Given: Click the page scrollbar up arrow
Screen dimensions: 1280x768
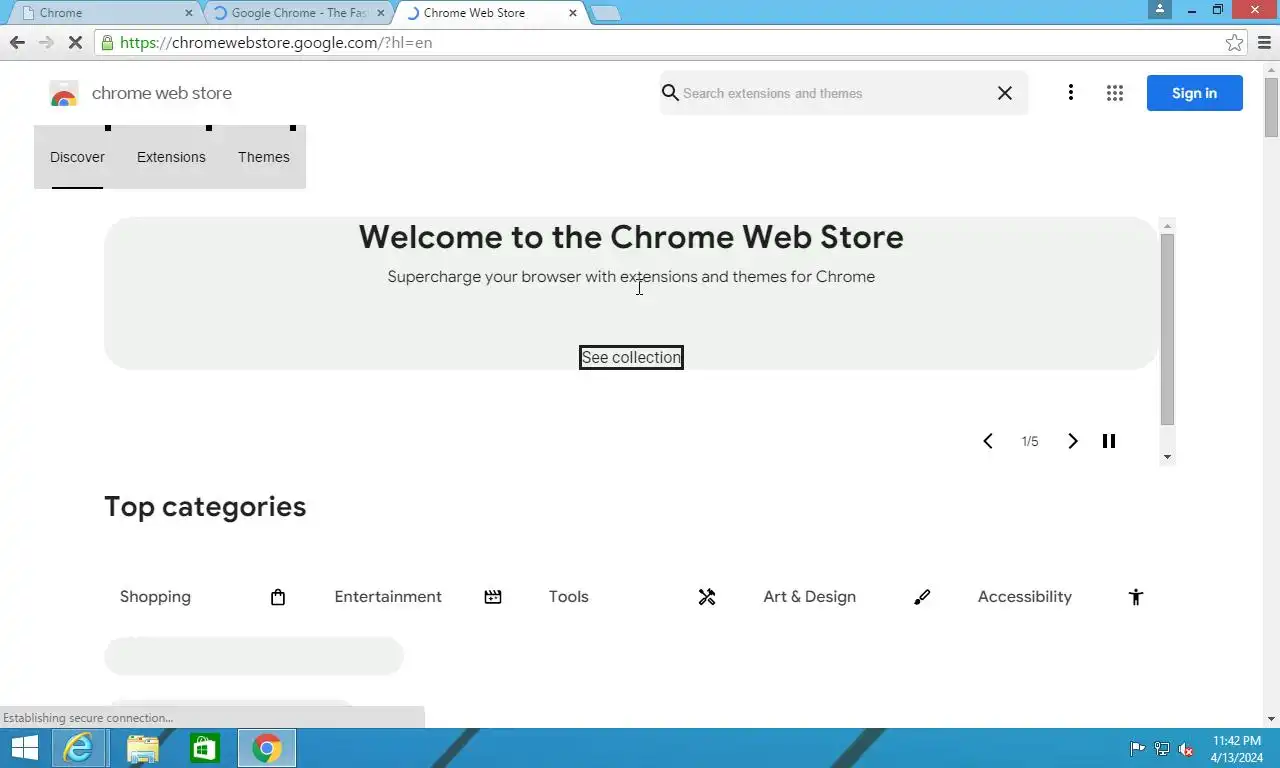Looking at the screenshot, I should (x=1272, y=69).
